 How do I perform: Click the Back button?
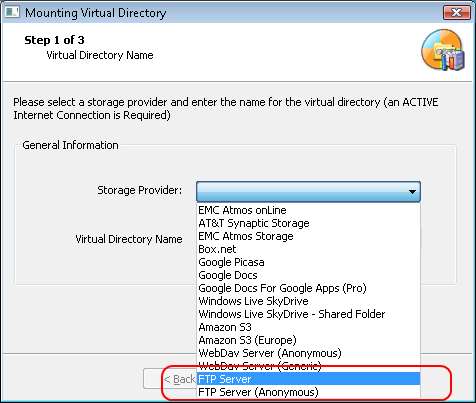pyautogui.click(x=170, y=379)
